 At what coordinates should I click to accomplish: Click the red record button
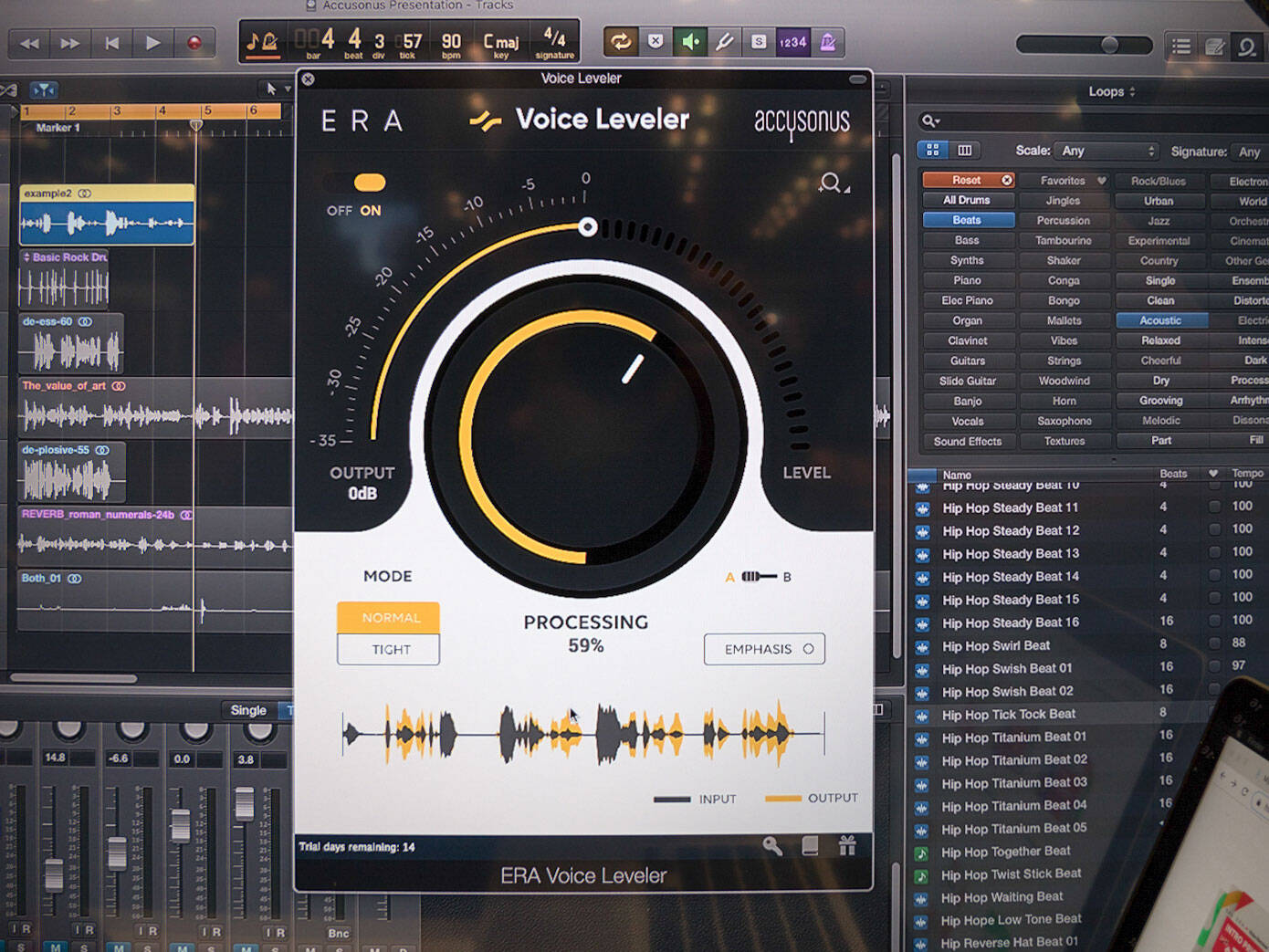[194, 43]
